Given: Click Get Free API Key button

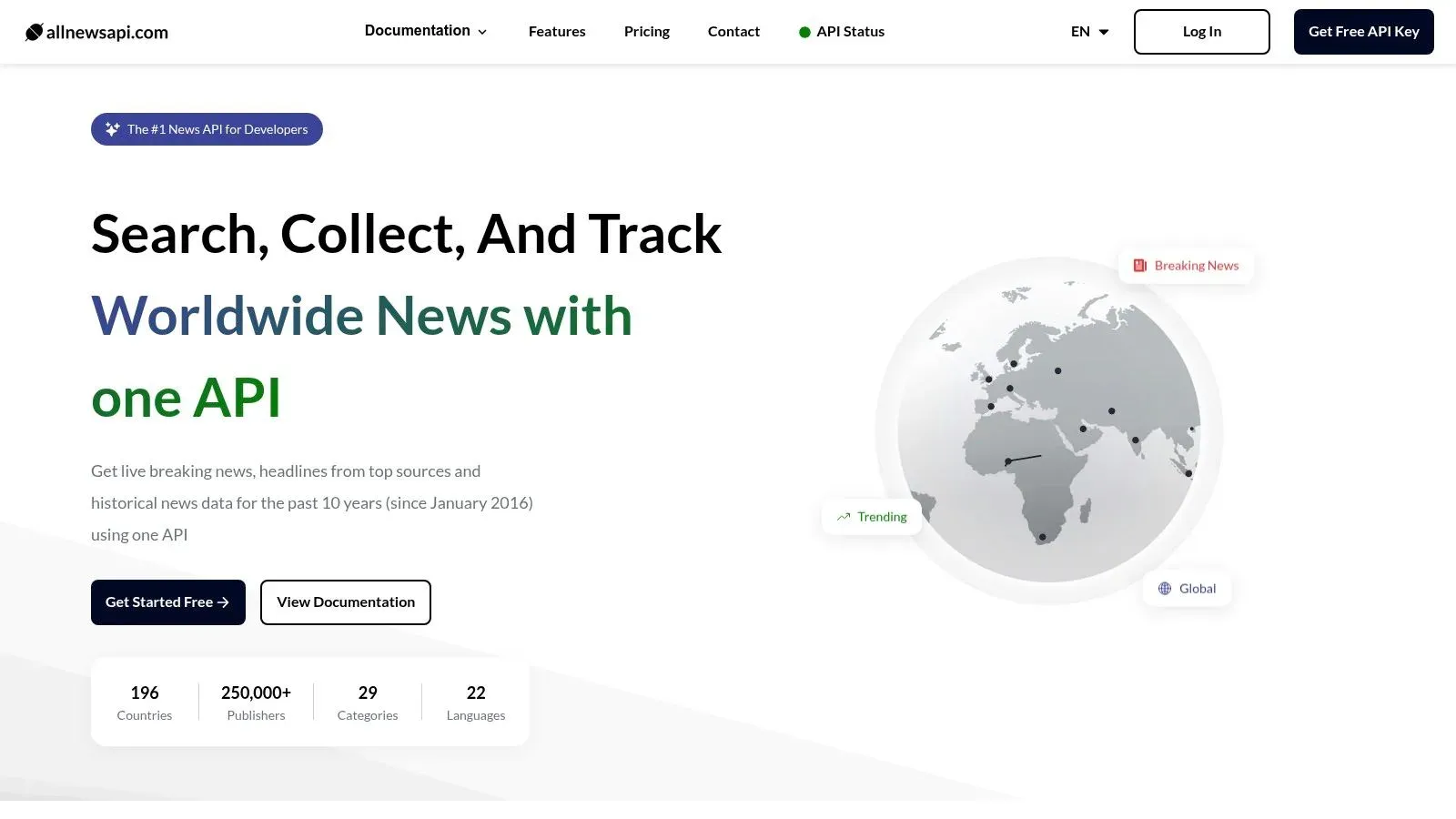Looking at the screenshot, I should [1363, 32].
